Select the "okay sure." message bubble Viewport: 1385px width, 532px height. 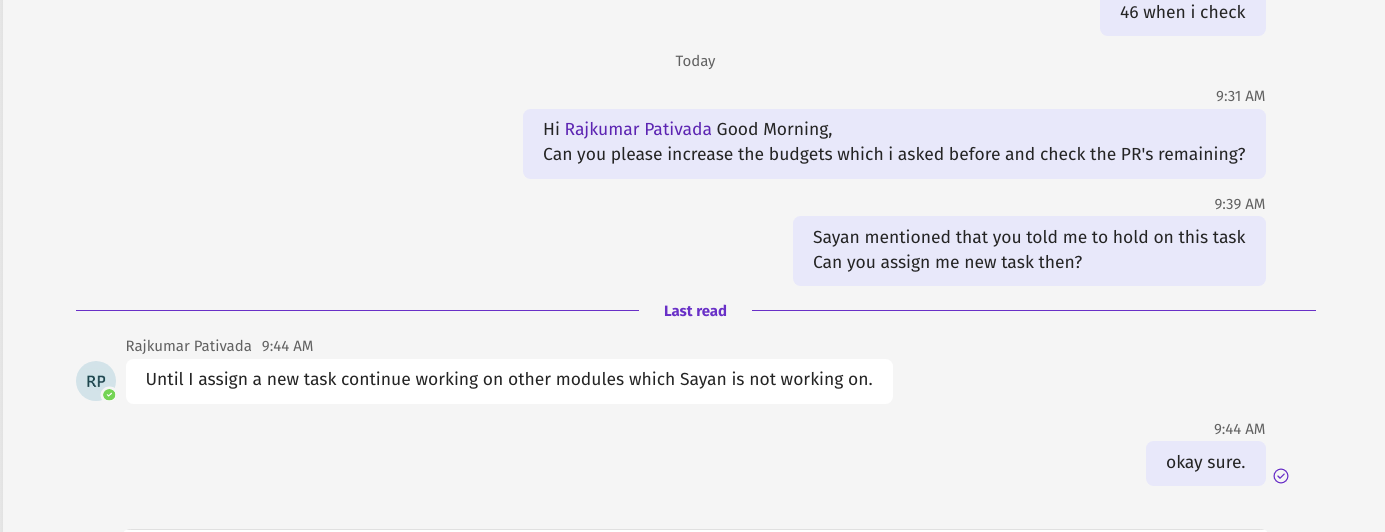point(1205,463)
